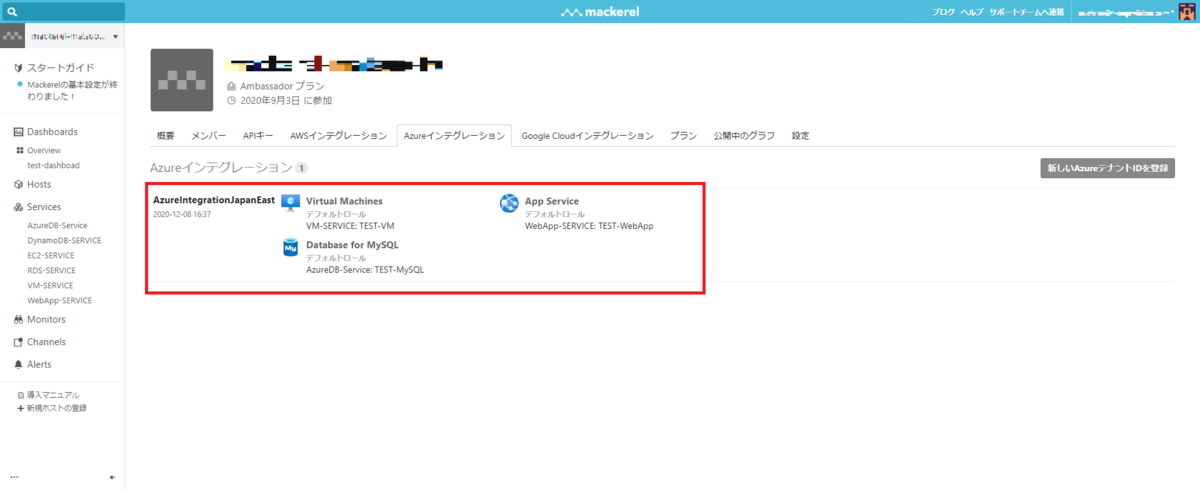Open the DynamoDB-SERVICE sidebar item
Image resolution: width=1200 pixels, height=489 pixels.
point(64,240)
